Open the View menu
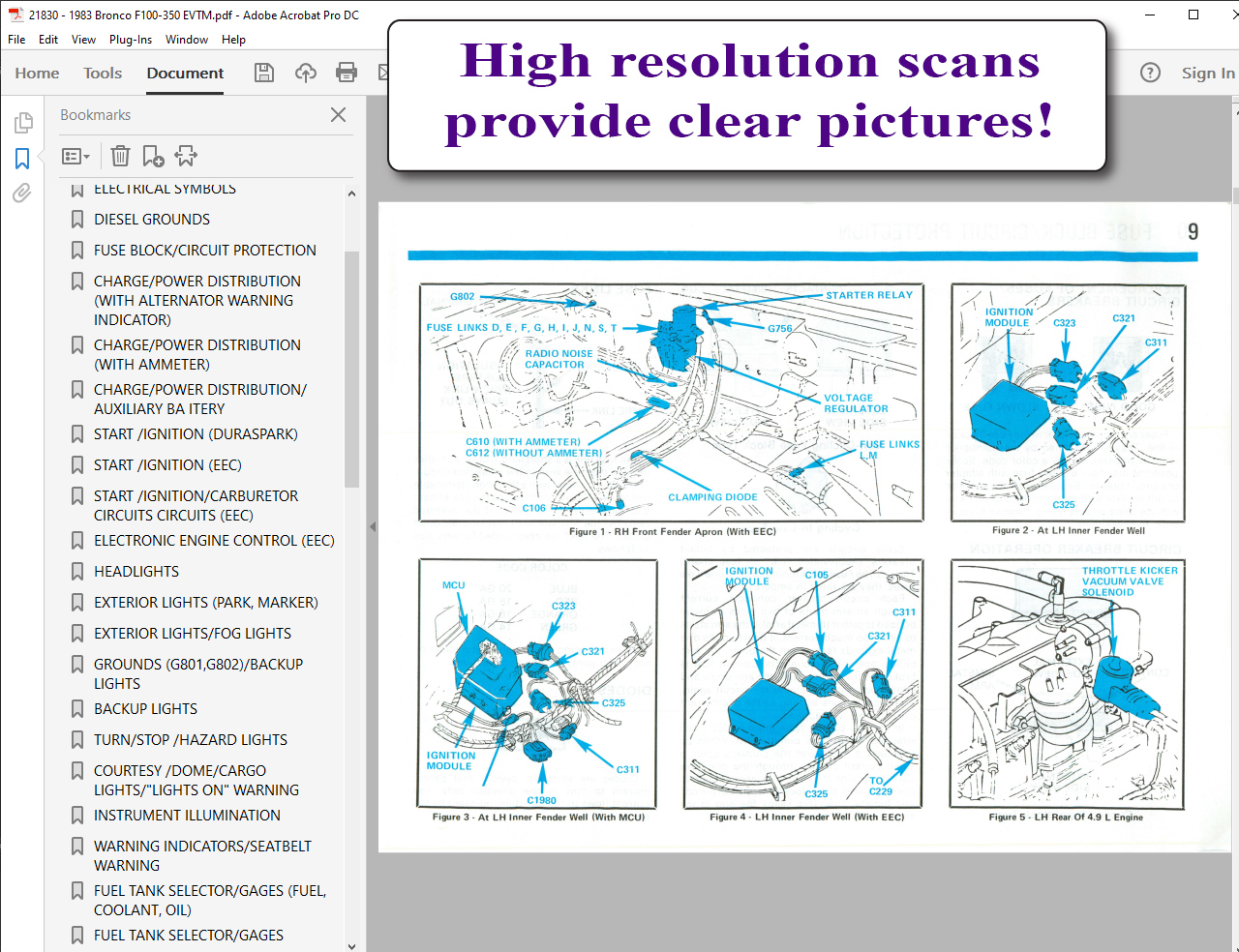This screenshot has width=1239, height=952. (x=83, y=40)
